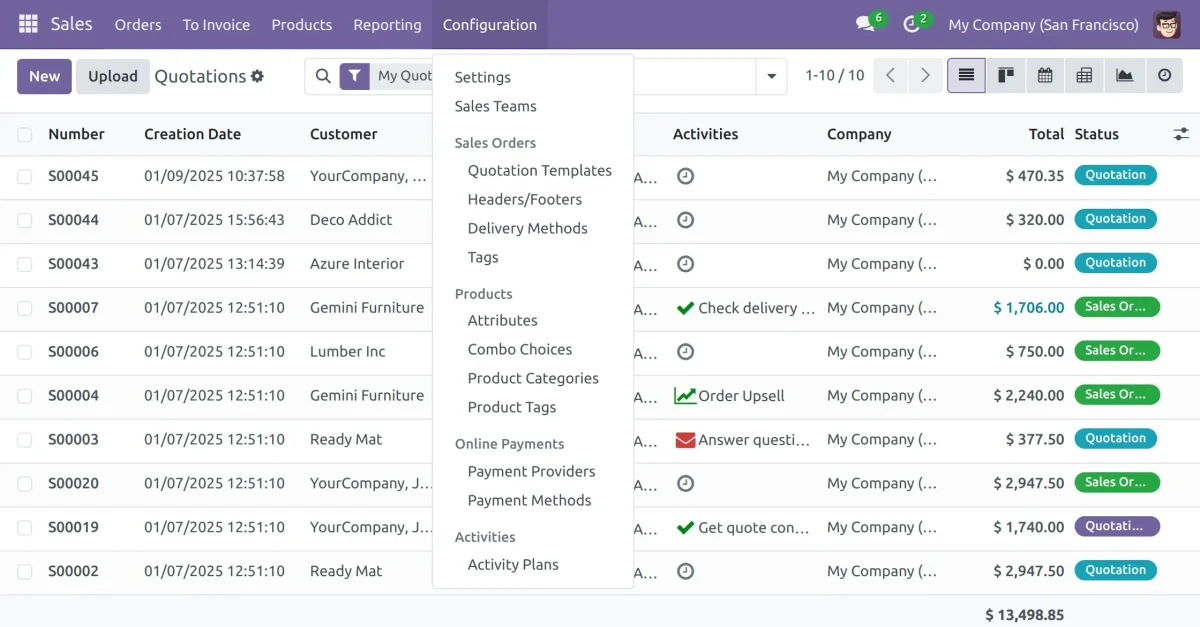This screenshot has height=627, width=1200.
Task: Open the Quotations gear settings menu
Action: tap(258, 75)
